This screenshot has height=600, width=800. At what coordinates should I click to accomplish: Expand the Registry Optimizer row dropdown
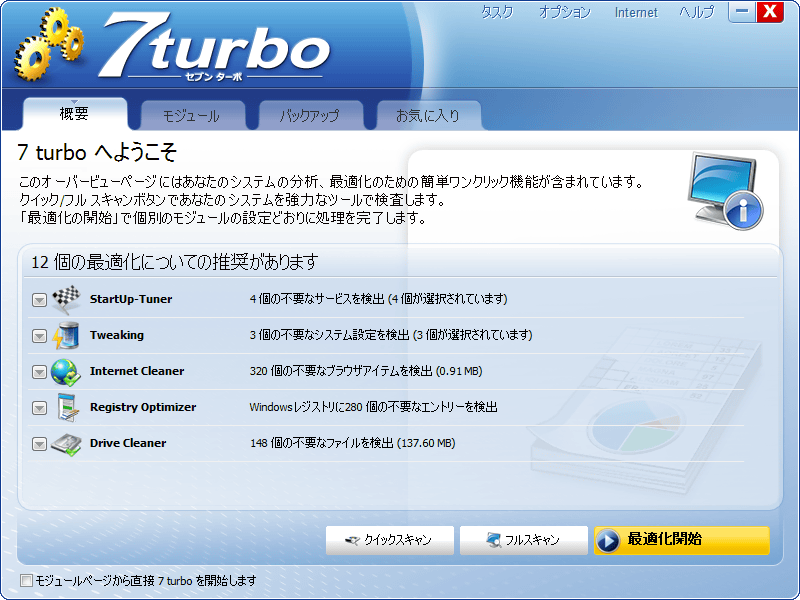(x=39, y=408)
